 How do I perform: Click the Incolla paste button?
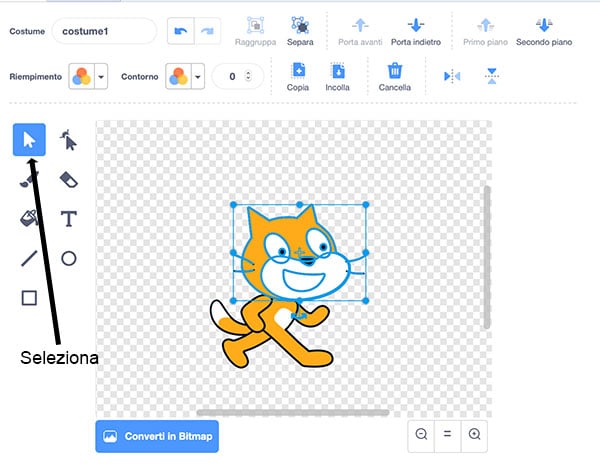coord(337,76)
